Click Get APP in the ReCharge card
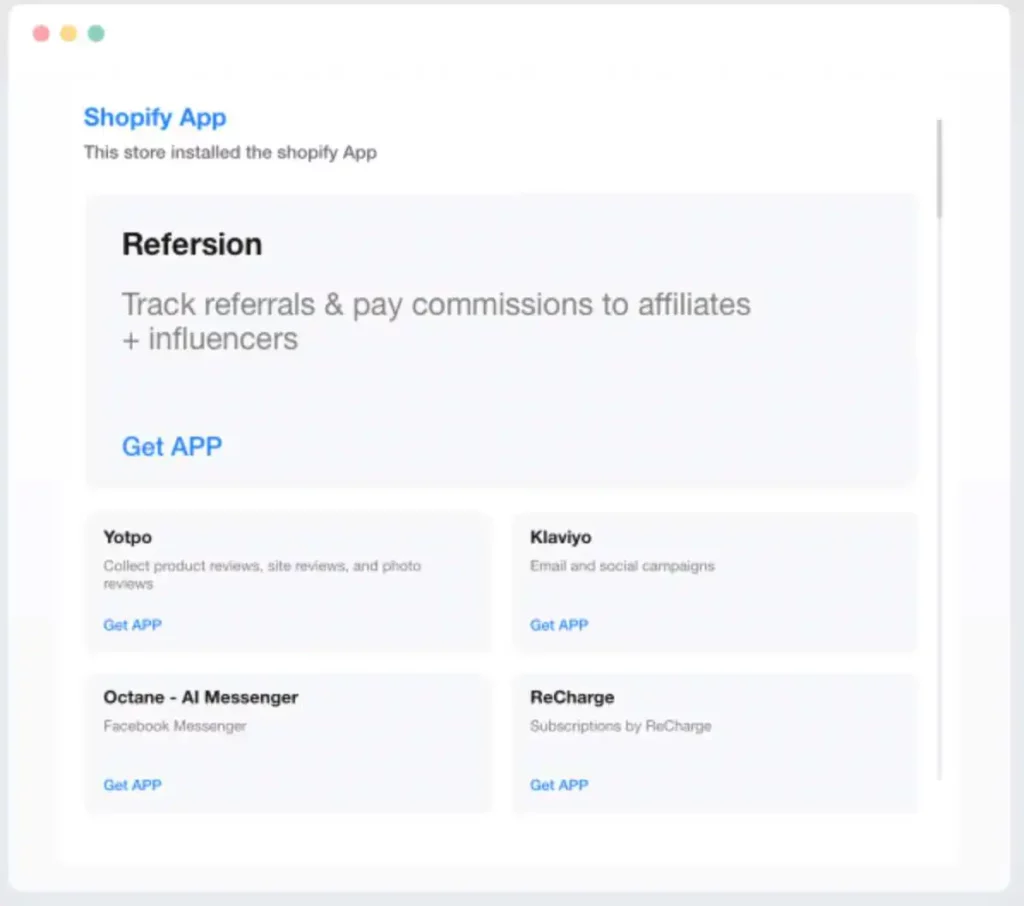This screenshot has width=1024, height=906. 559,785
